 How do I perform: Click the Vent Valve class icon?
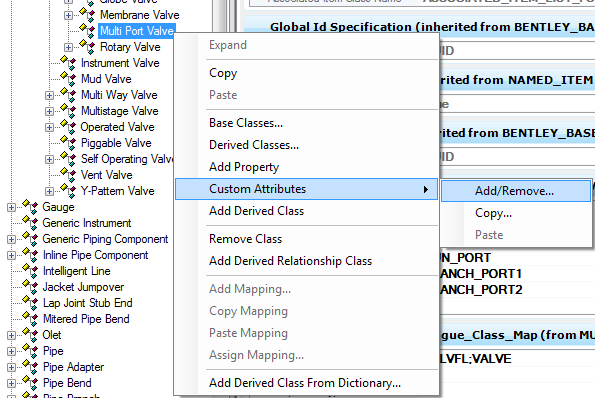coord(68,175)
